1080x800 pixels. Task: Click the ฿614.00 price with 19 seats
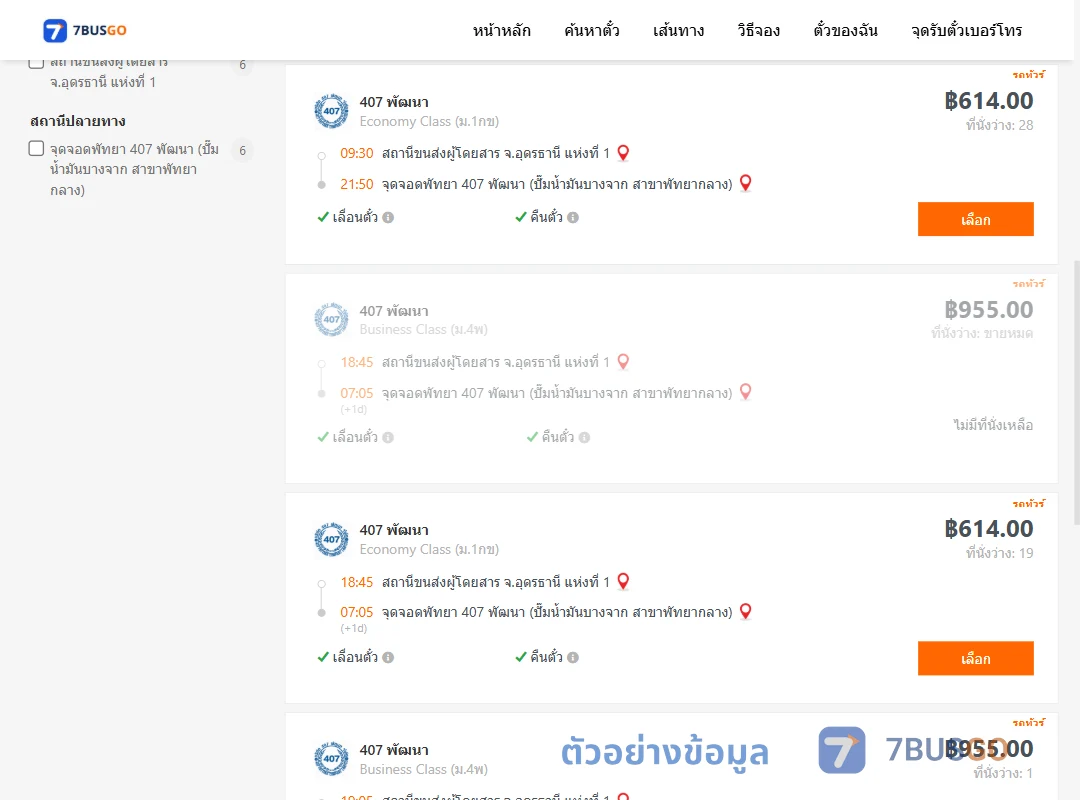click(x=988, y=529)
